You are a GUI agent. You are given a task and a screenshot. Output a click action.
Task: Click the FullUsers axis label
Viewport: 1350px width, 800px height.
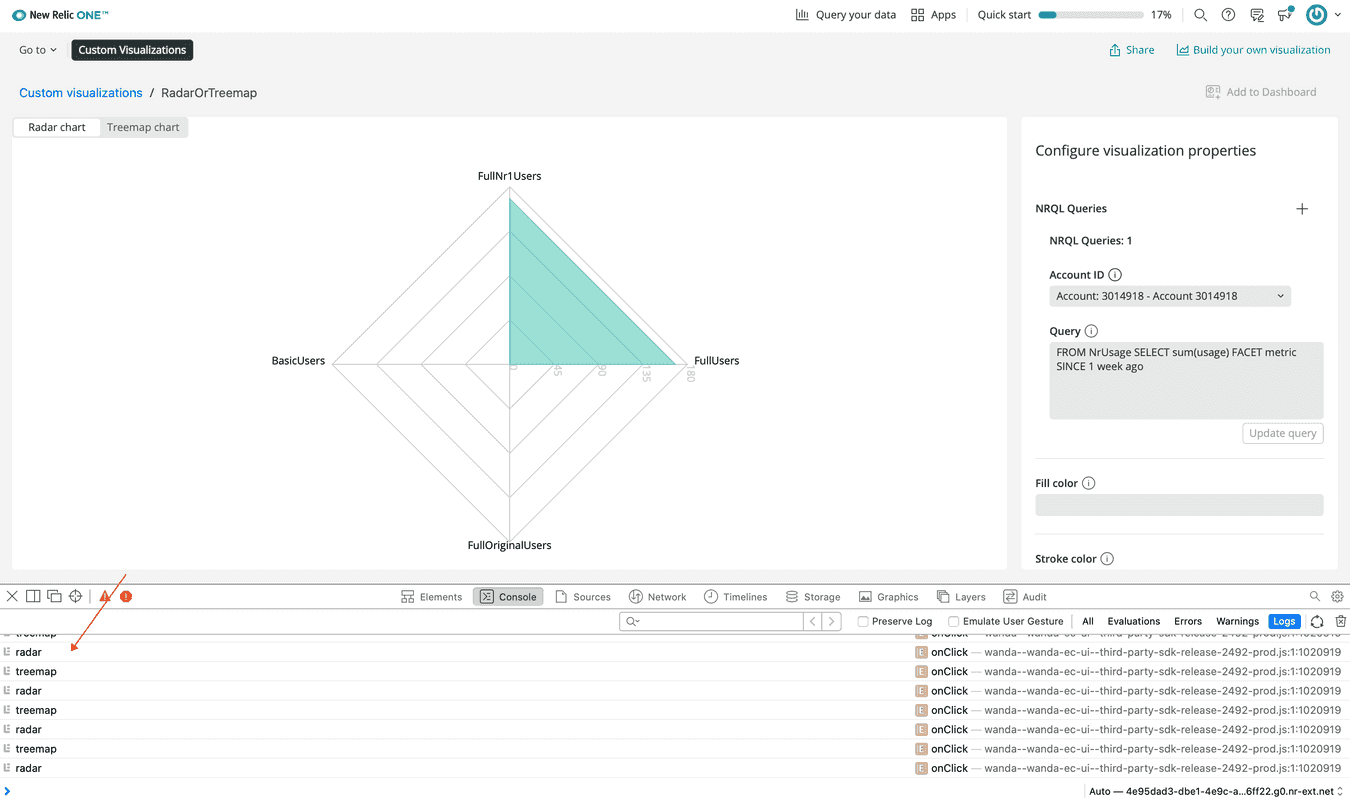click(716, 361)
